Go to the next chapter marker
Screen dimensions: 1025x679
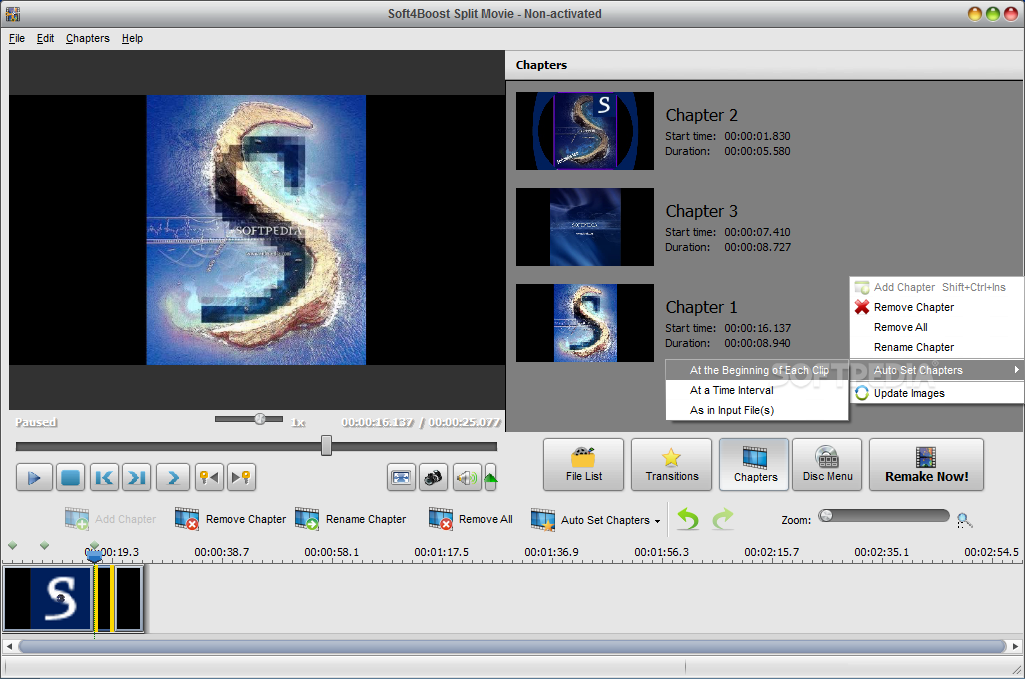pos(241,478)
